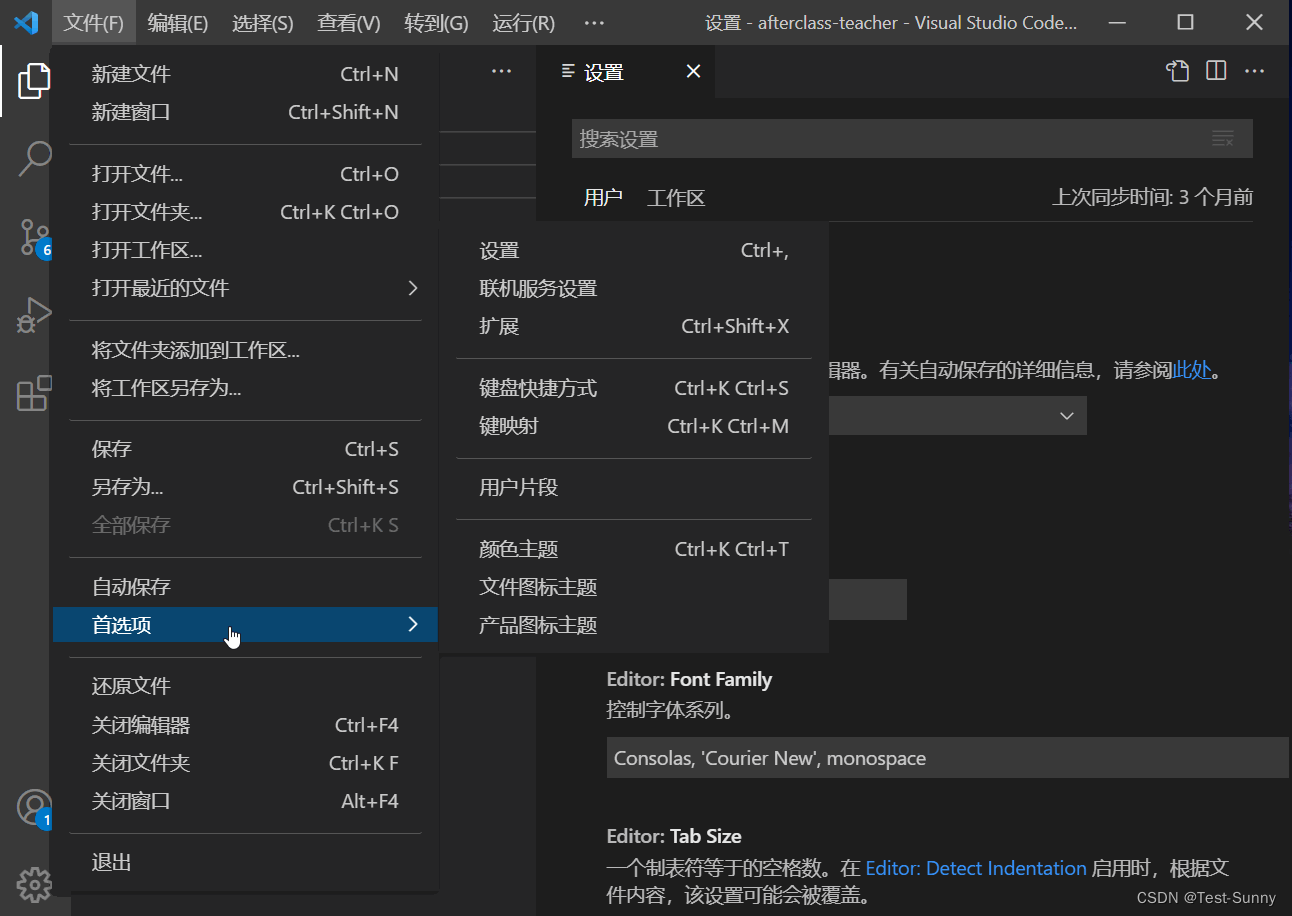
Task: Select 另存为... in the file menu
Action: point(245,487)
